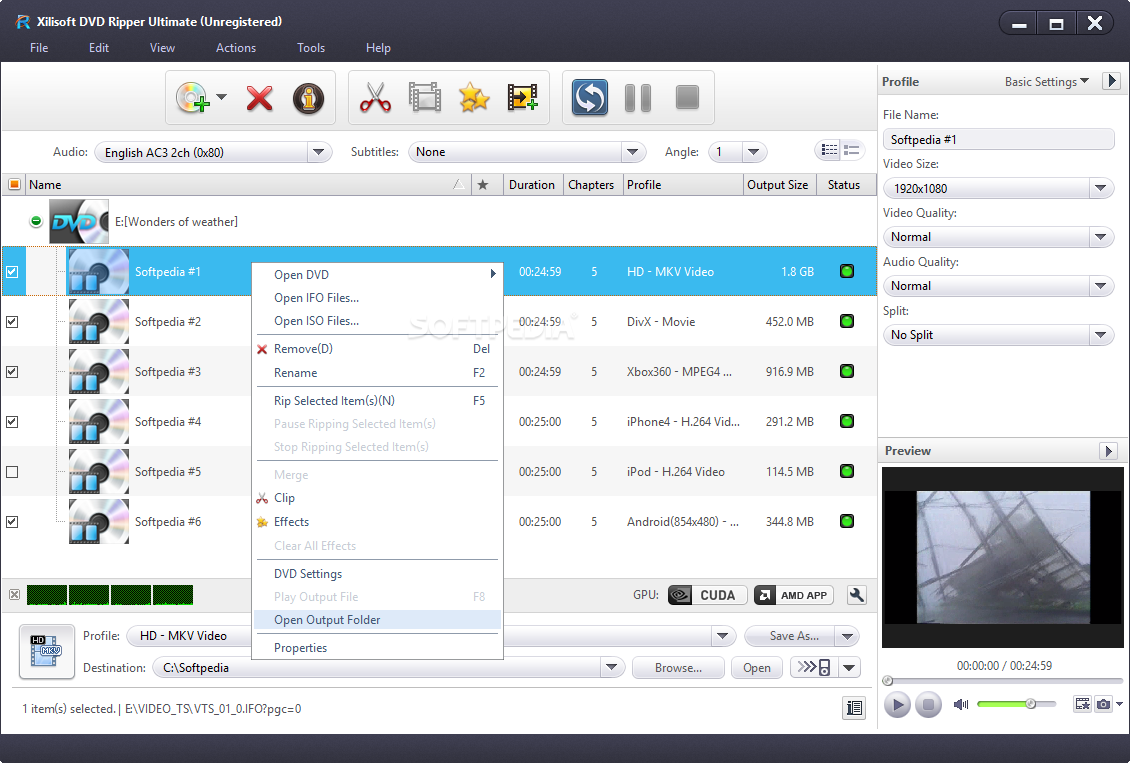
Task: Choose DVD Settings in the context menu
Action: [377, 574]
